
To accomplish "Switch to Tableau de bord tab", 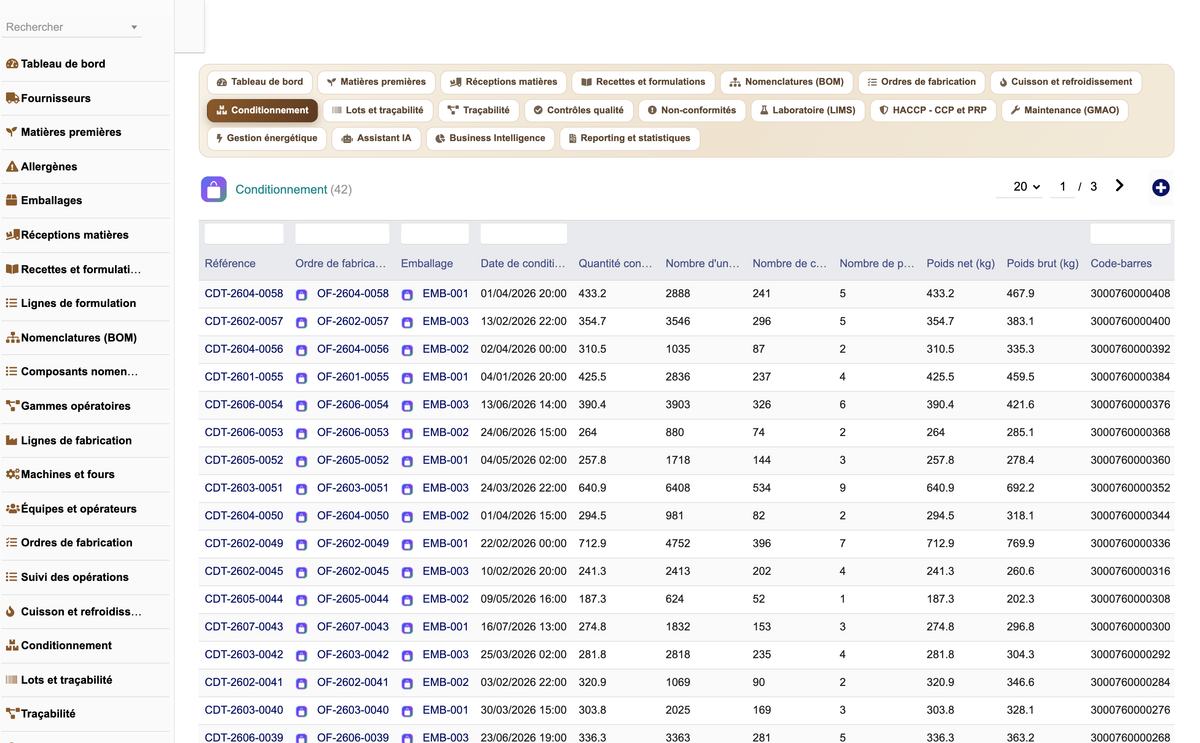I will click(x=260, y=82).
